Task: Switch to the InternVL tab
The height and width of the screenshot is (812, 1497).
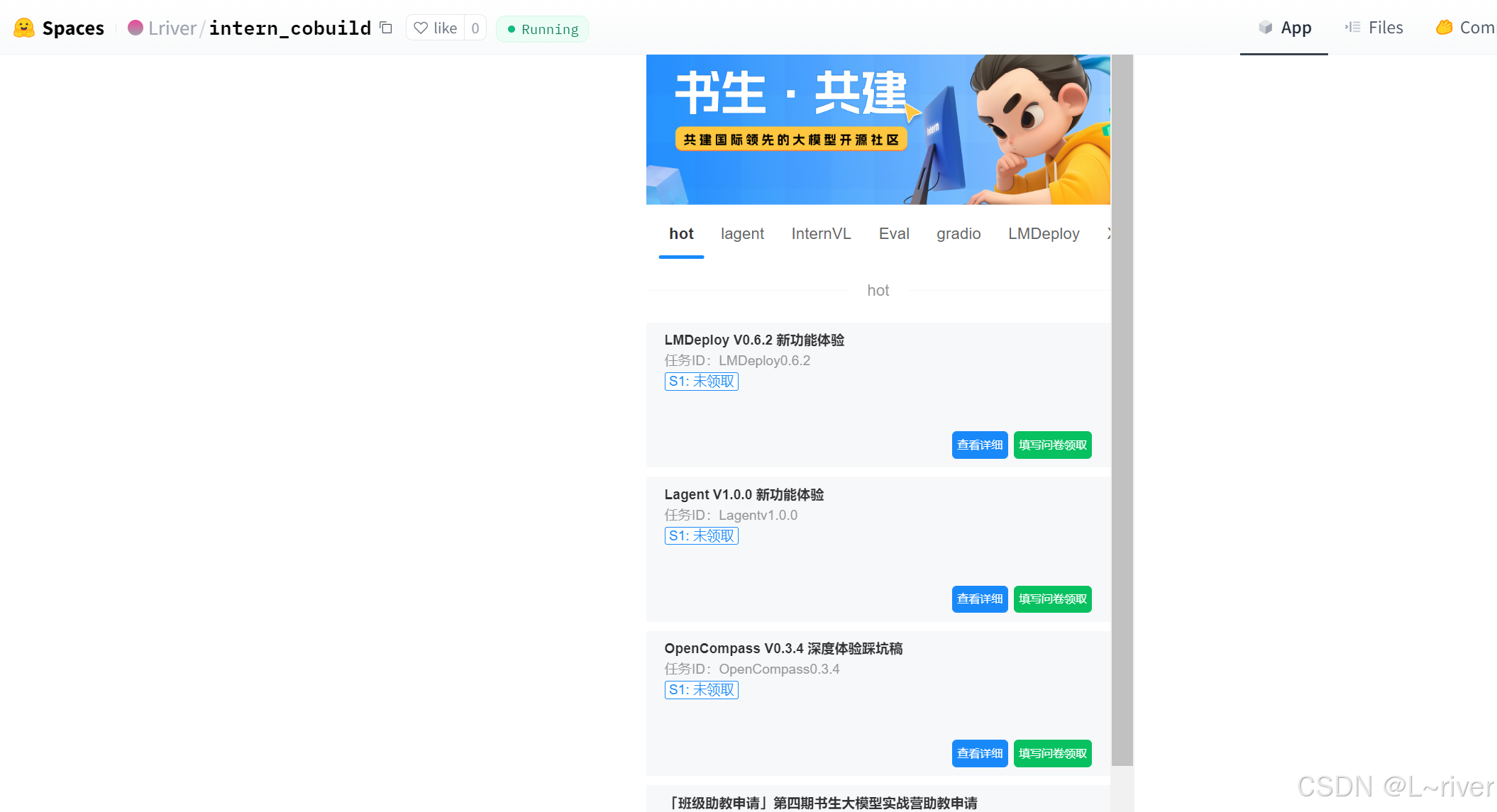Action: pyautogui.click(x=821, y=234)
